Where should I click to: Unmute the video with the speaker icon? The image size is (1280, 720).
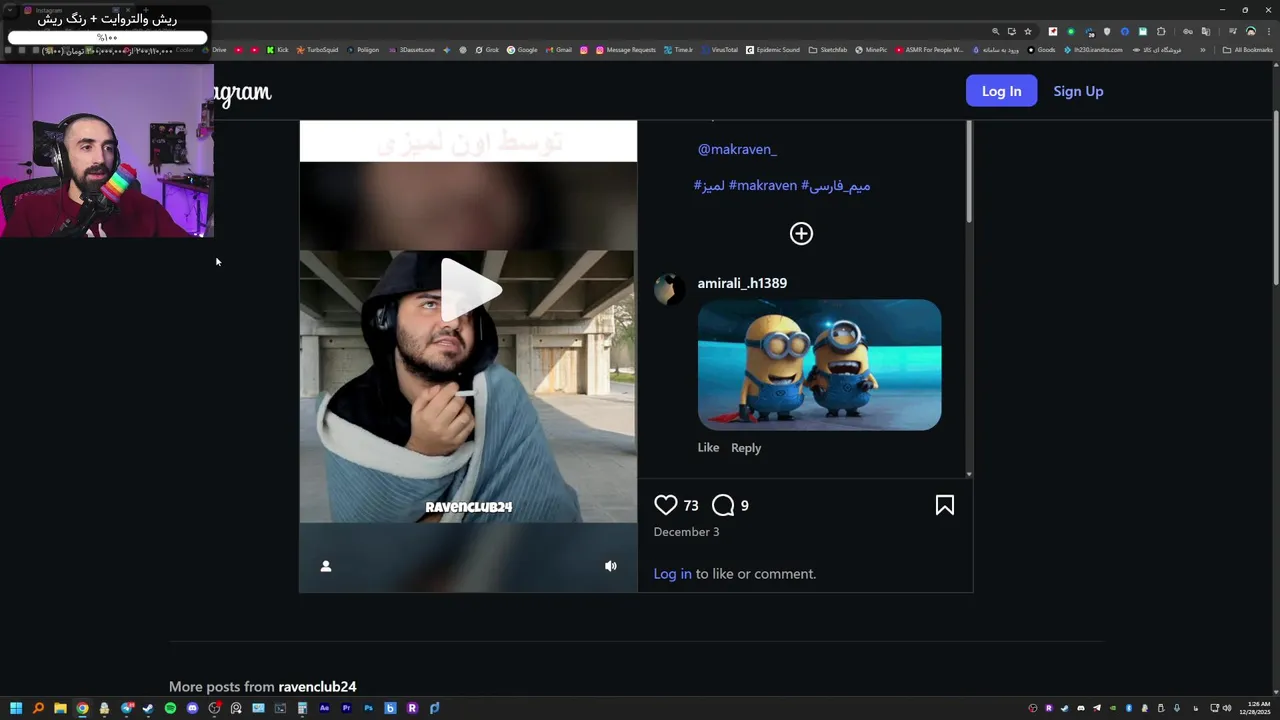(611, 566)
